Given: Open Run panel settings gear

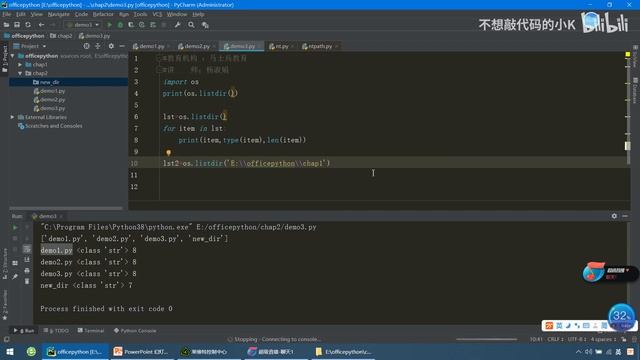Looking at the screenshot, I should tap(614, 216).
